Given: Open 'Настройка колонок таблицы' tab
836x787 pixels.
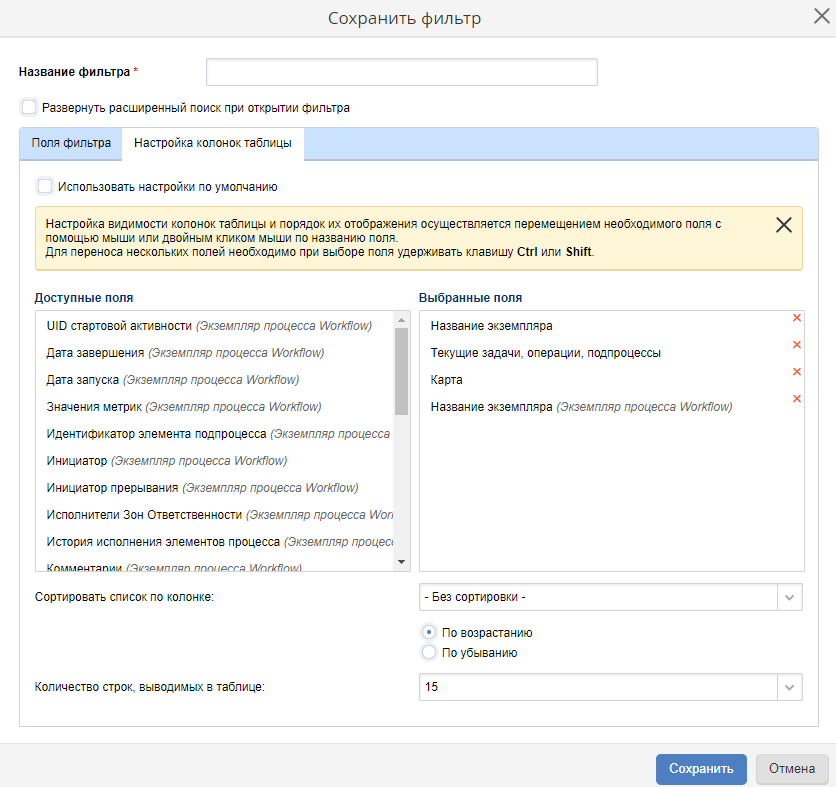Looking at the screenshot, I should 213,143.
